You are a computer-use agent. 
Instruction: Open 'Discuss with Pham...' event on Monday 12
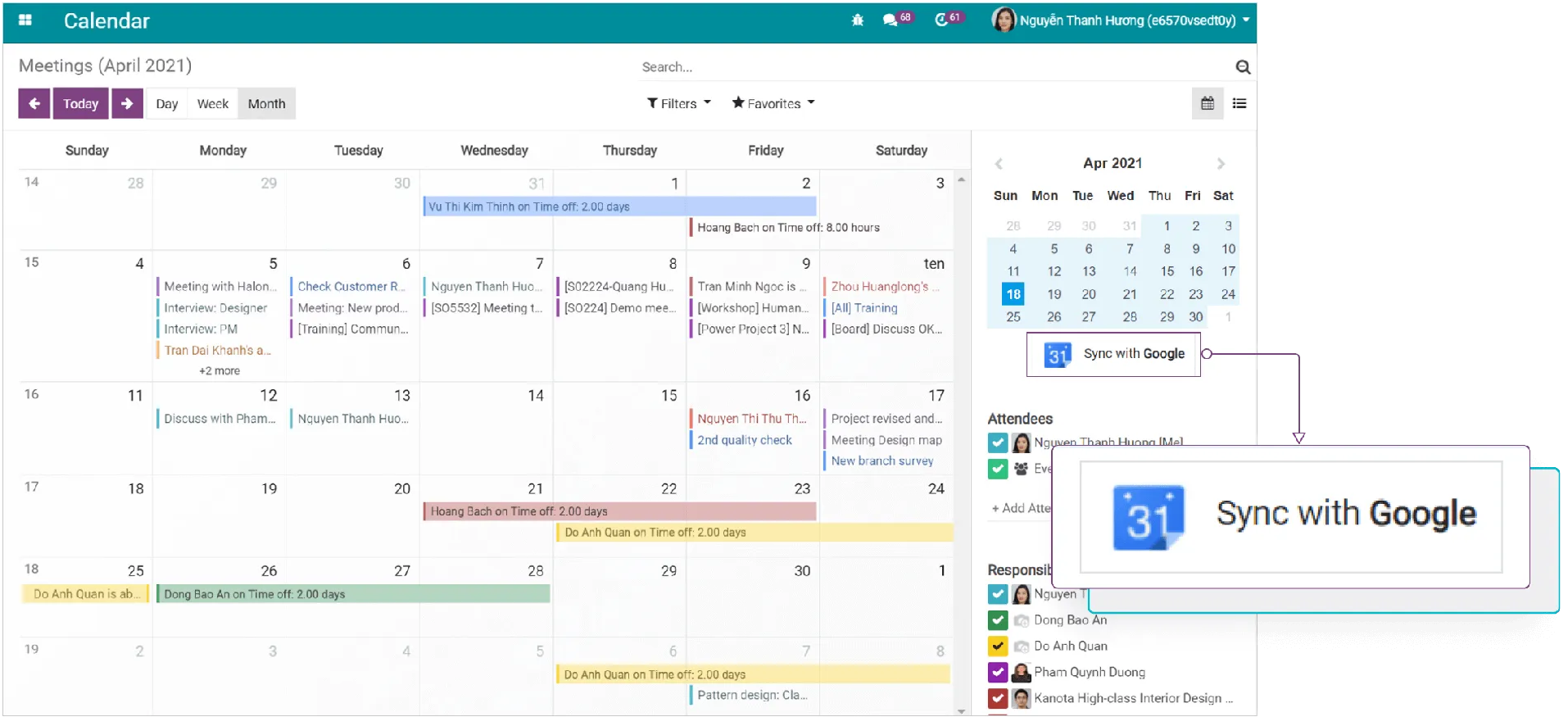219,420
